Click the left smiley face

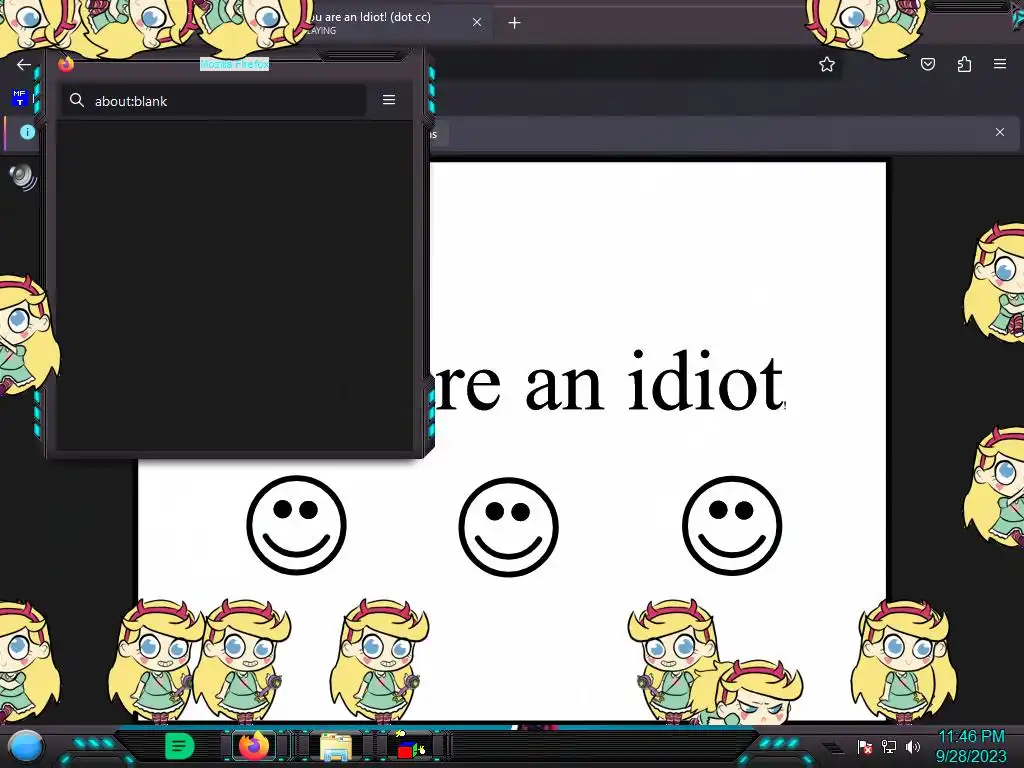(x=296, y=525)
